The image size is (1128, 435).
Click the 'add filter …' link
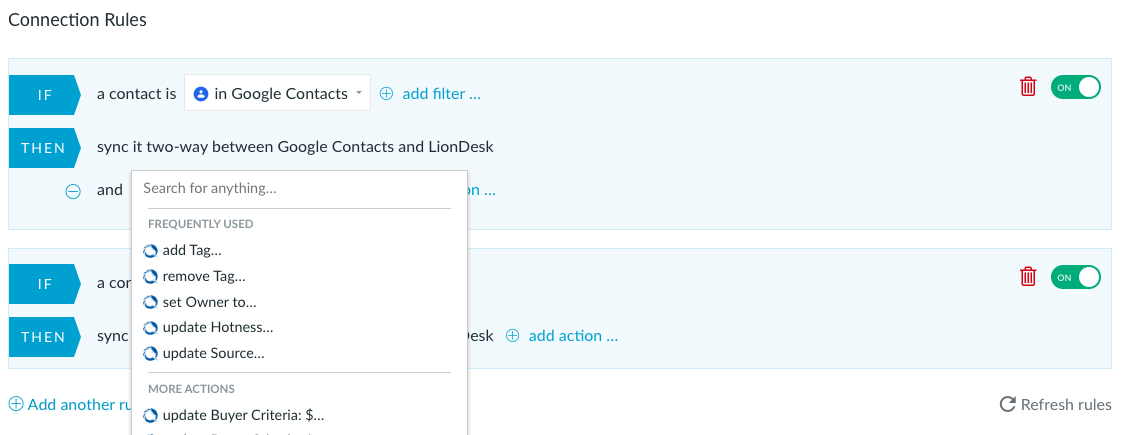442,93
